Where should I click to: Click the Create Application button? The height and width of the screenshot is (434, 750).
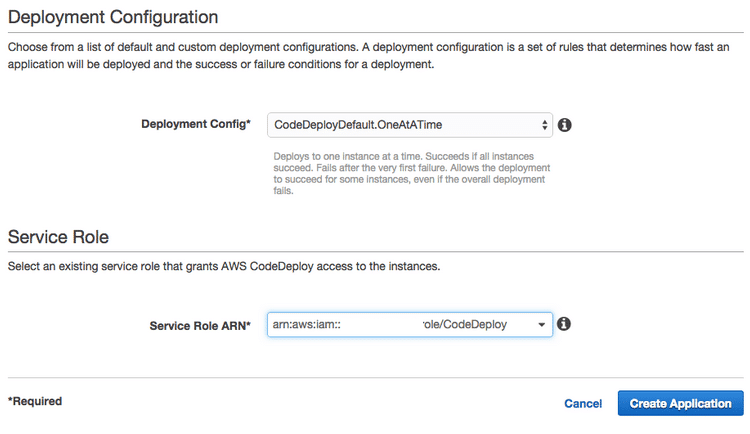click(680, 403)
